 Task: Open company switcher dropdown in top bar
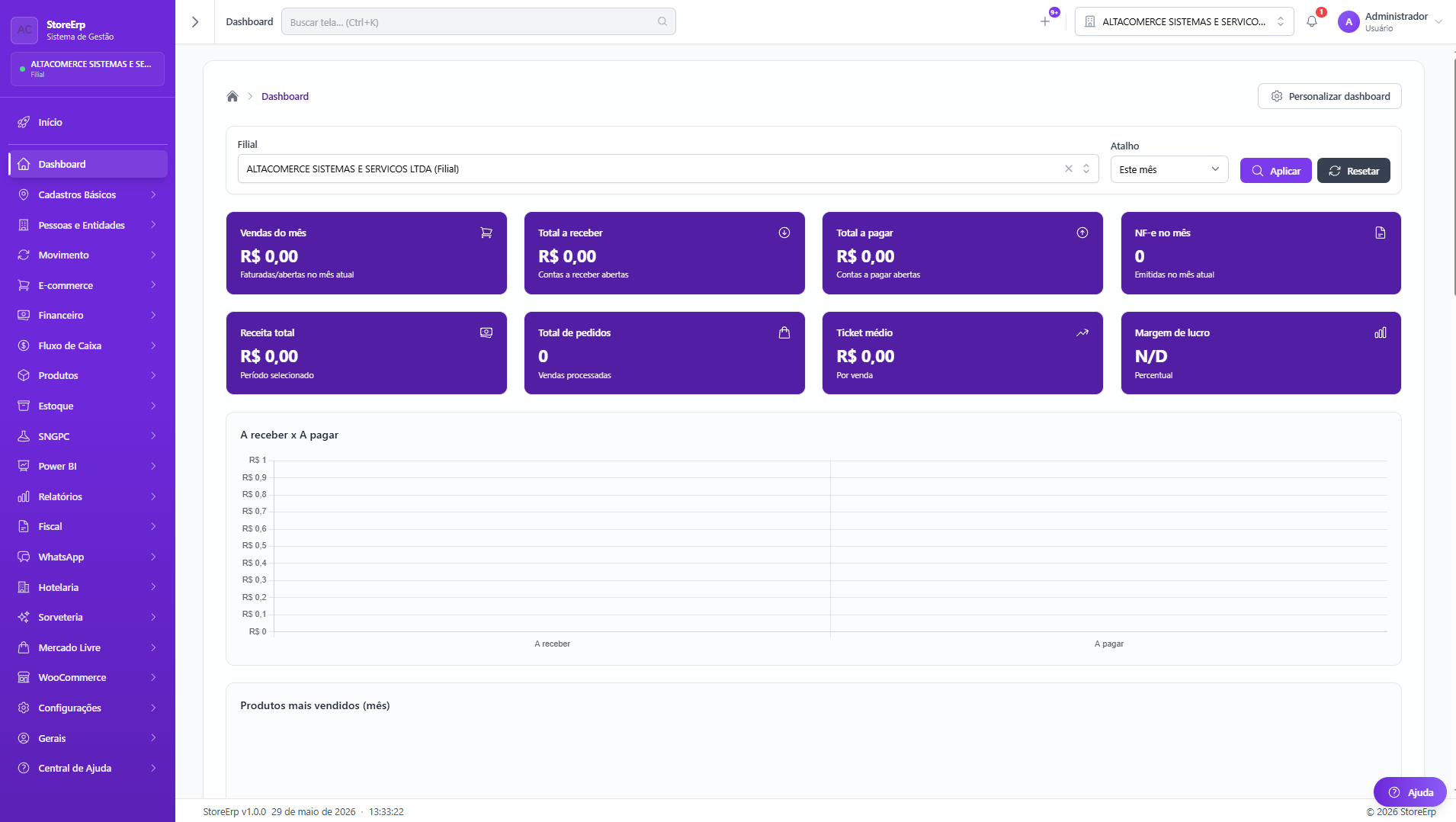tap(1184, 21)
